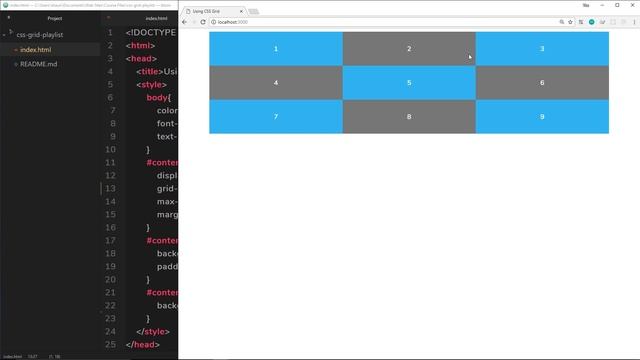Viewport: 640px width, 360px height.
Task: Click the site info icon in the address bar
Action: [x=213, y=22]
